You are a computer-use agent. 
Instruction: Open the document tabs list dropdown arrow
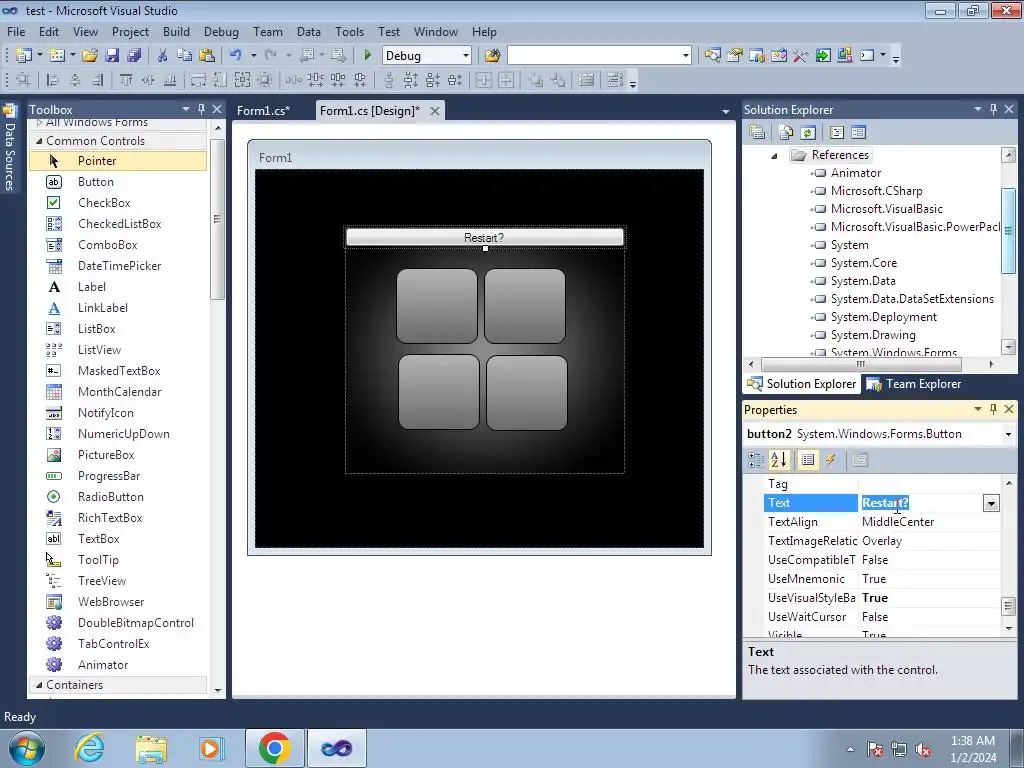coord(726,112)
